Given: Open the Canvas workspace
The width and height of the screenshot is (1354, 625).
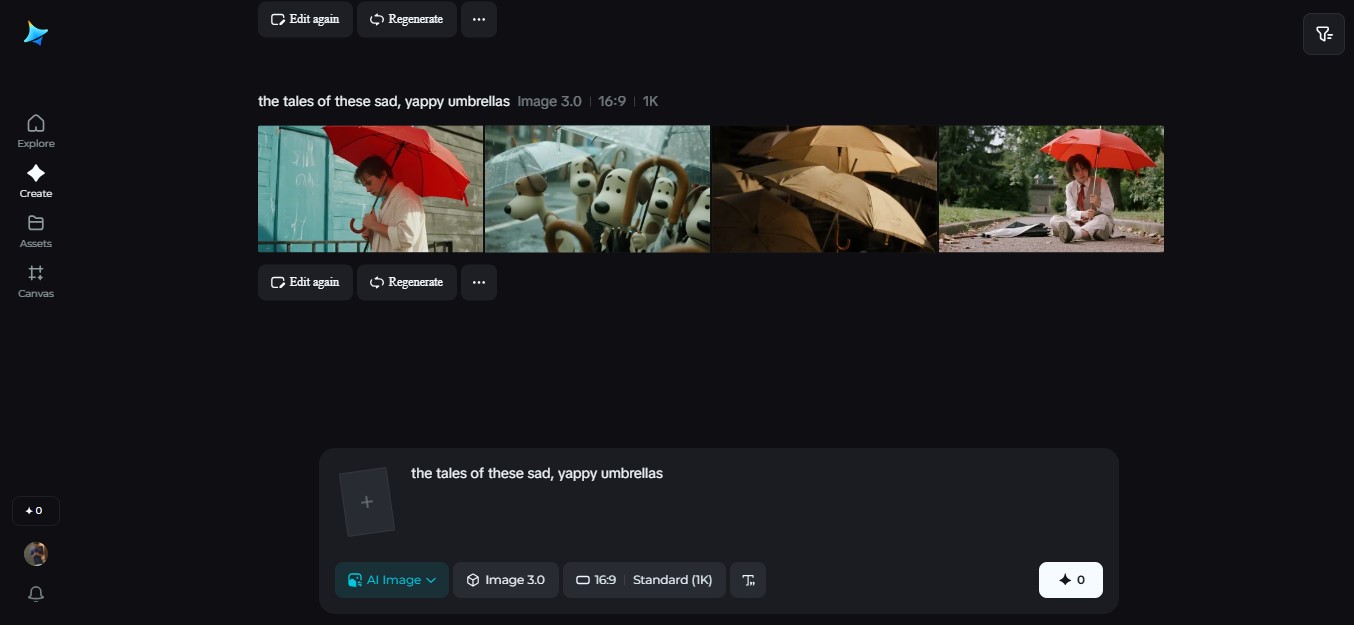Looking at the screenshot, I should coord(36,281).
